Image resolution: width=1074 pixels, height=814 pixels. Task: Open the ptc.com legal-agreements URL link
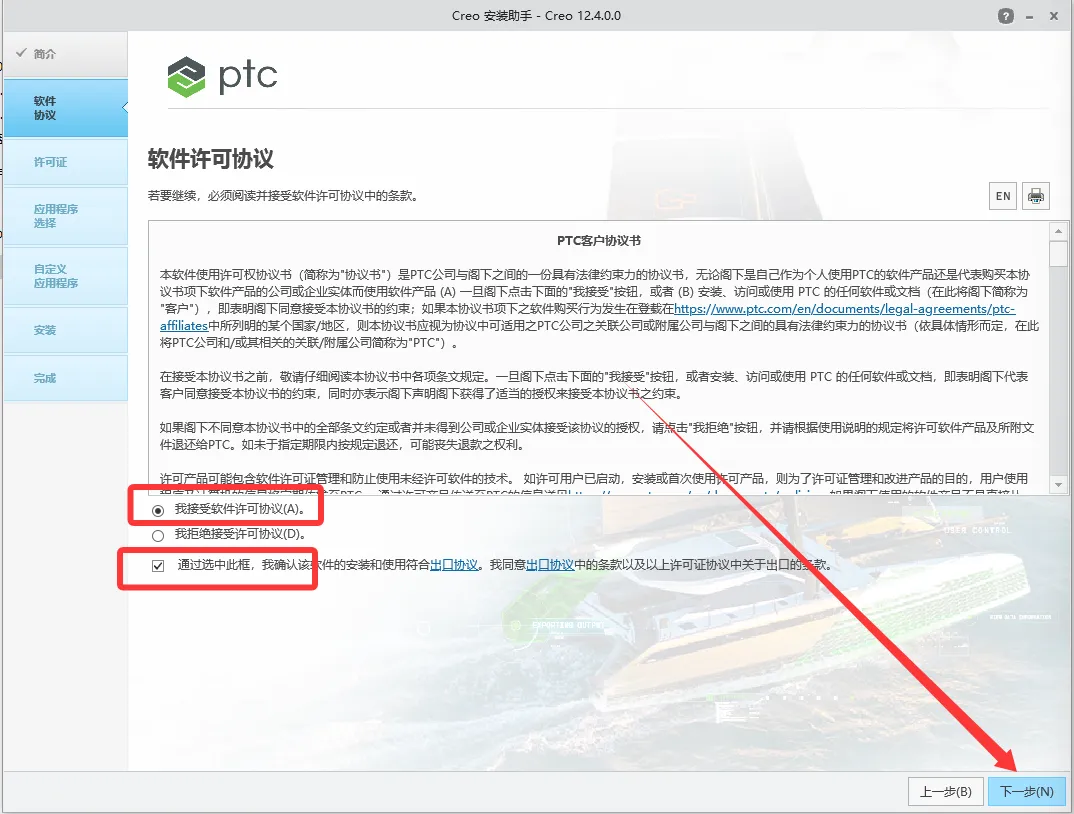[x=845, y=309]
